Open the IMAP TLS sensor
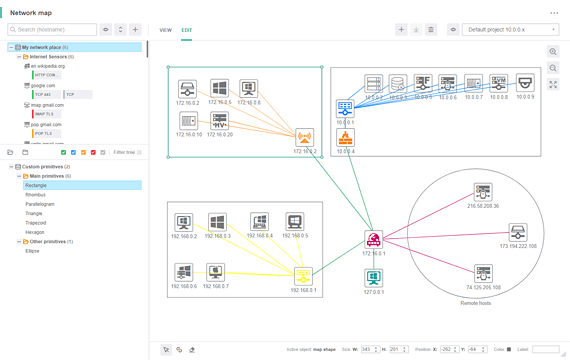The image size is (570, 360). coord(47,114)
